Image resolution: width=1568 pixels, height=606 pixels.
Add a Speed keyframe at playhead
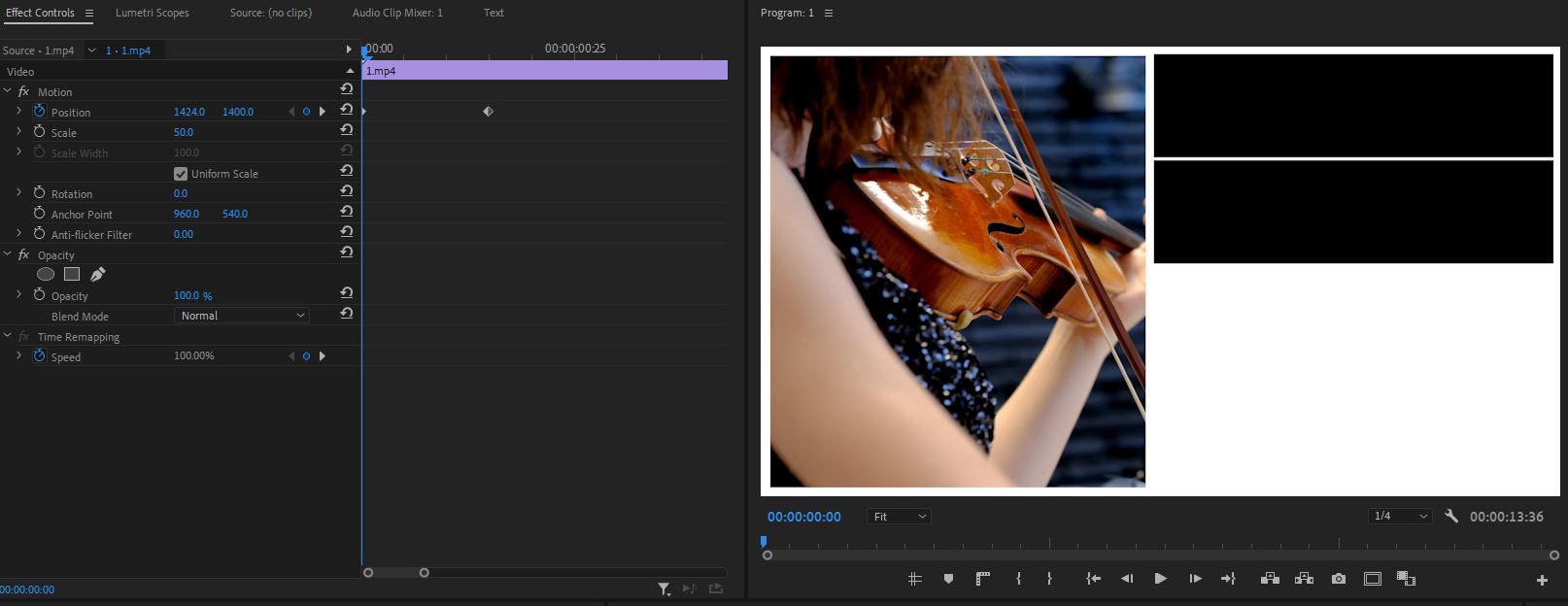(306, 356)
